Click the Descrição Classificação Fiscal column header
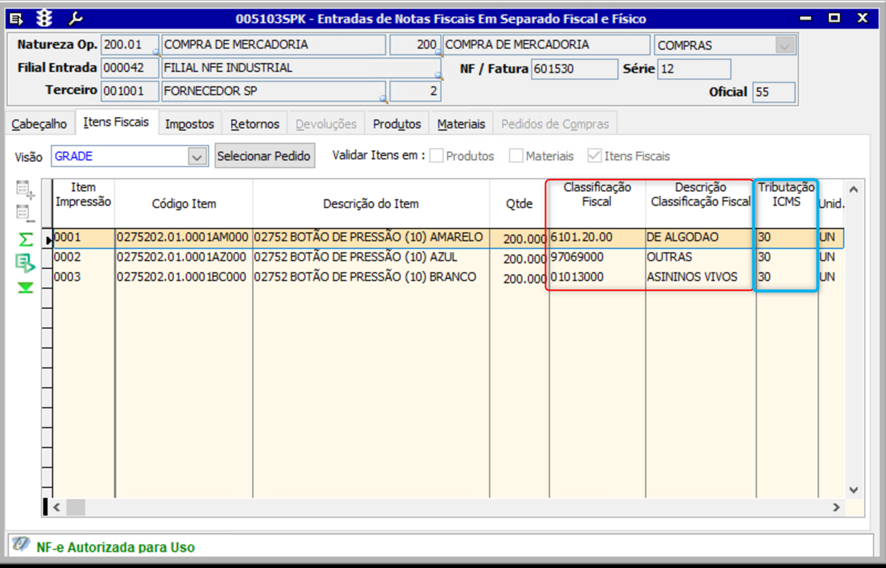Screen dimensions: 886x568 [701, 203]
